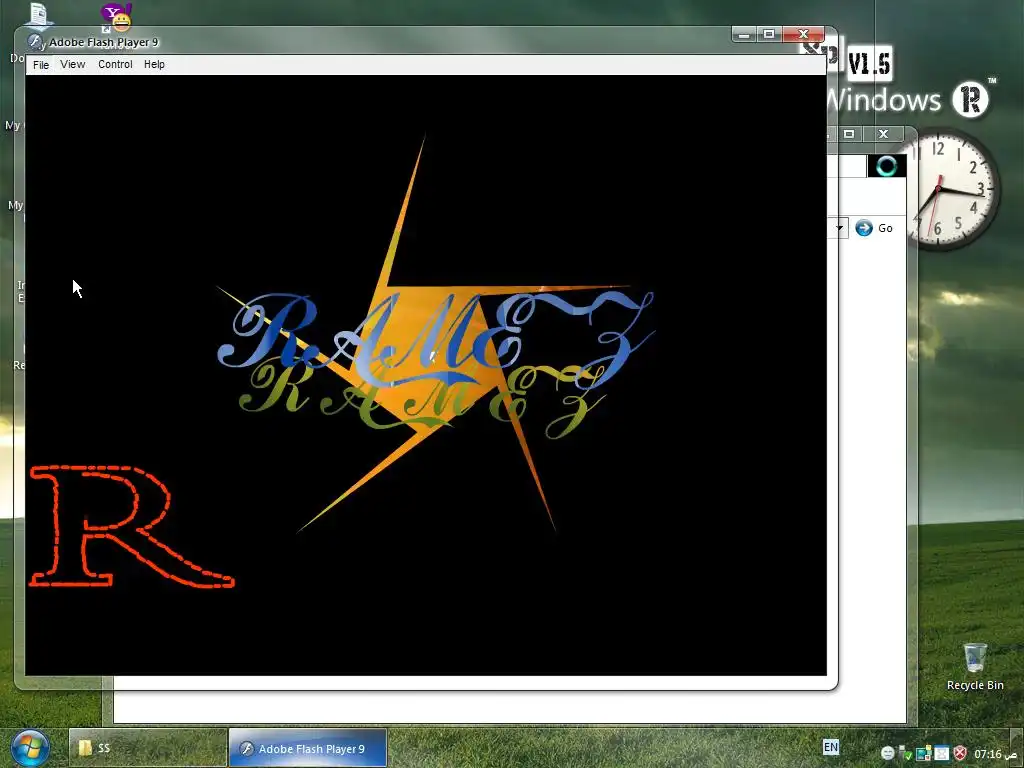
Task: Open the red shield security alert tray icon
Action: point(959,754)
